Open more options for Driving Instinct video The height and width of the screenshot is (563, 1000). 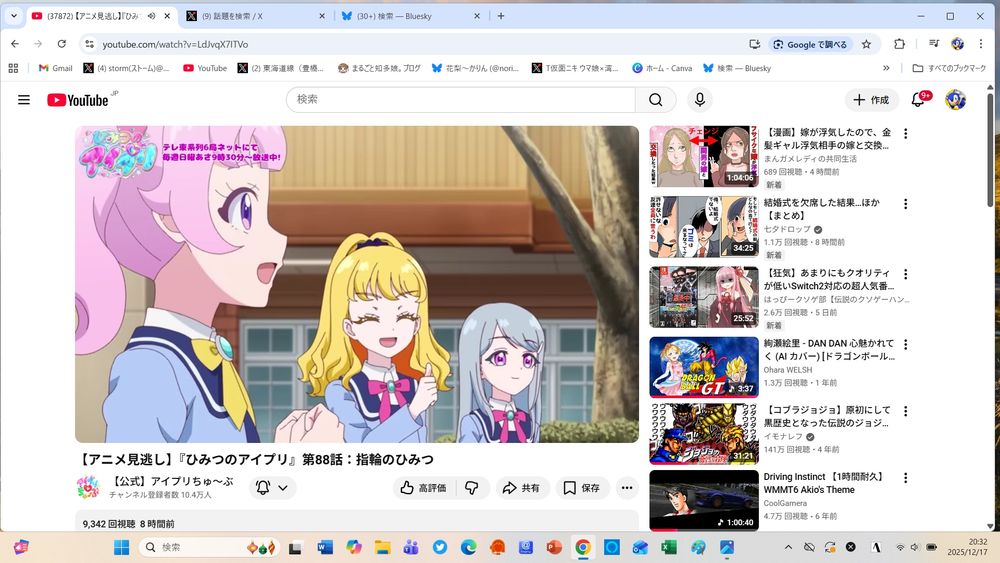(x=906, y=478)
